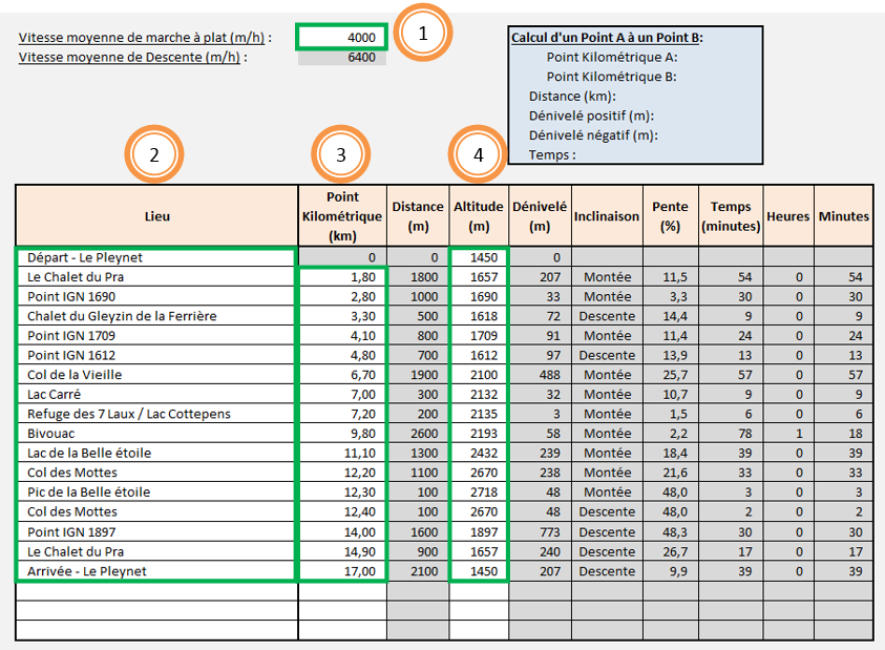Click the 'Distance (km):' line in calculation box
Screen dimensions: 885x650
[572, 96]
